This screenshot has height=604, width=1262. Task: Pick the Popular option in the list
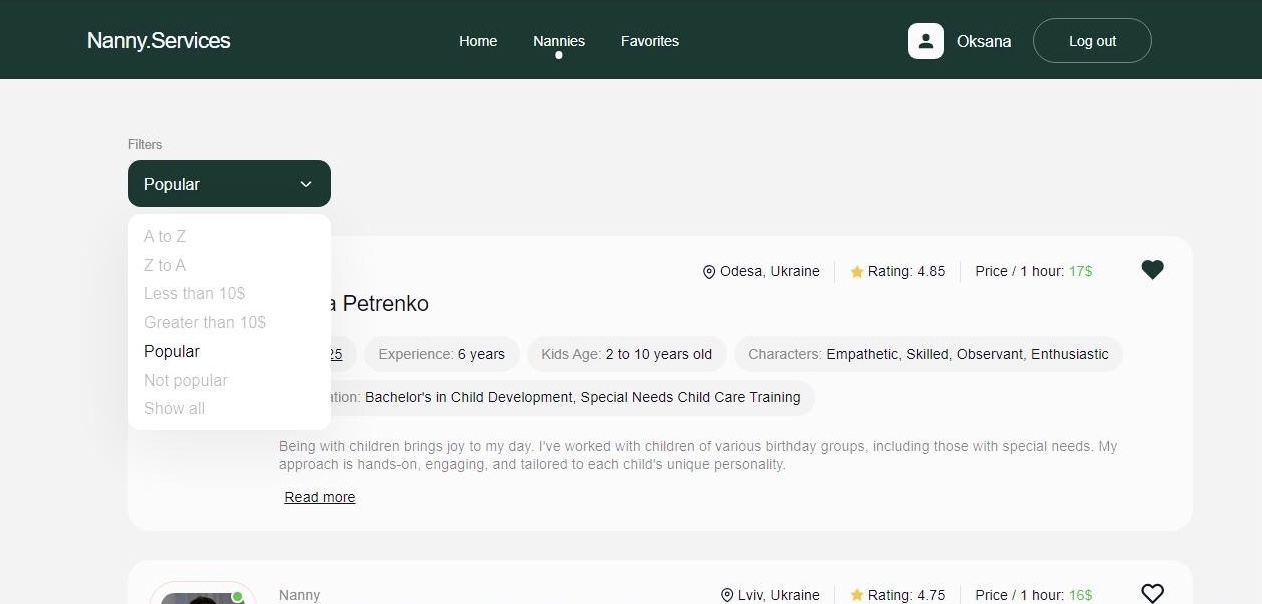click(172, 351)
